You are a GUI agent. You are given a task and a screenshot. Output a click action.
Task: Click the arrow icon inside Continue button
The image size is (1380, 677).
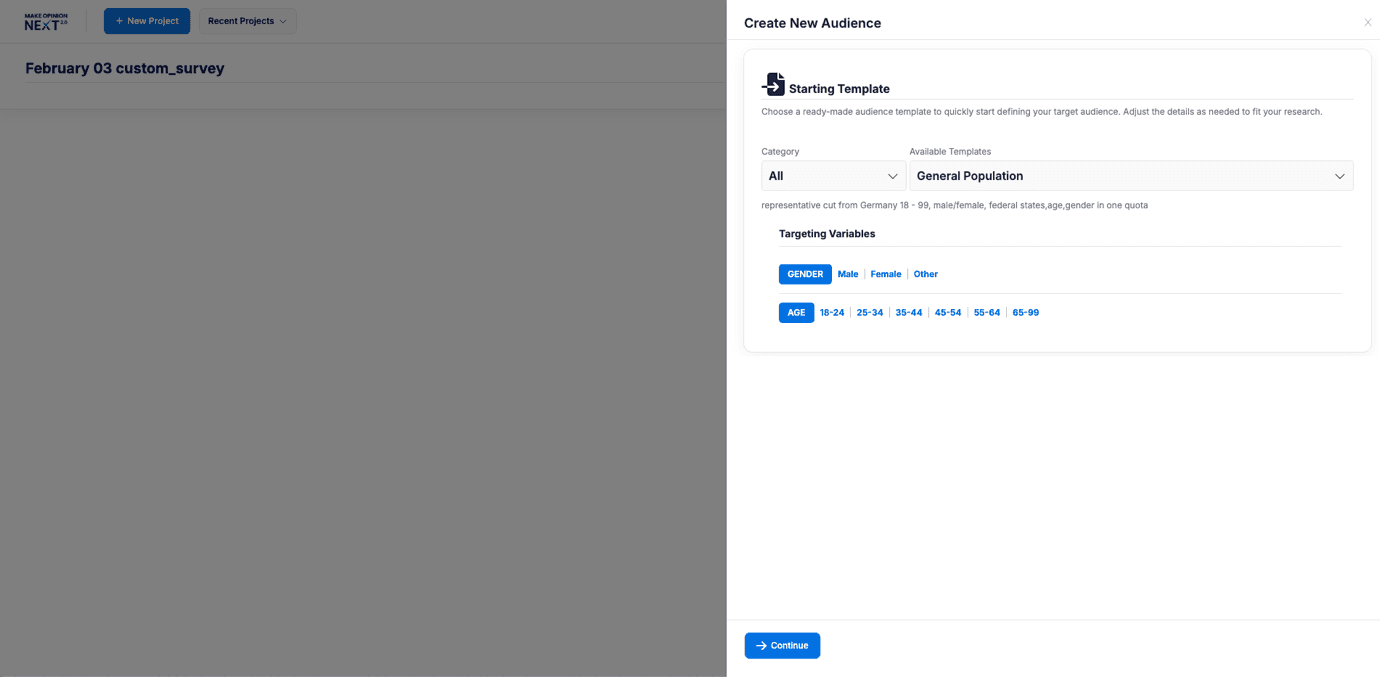[760, 645]
